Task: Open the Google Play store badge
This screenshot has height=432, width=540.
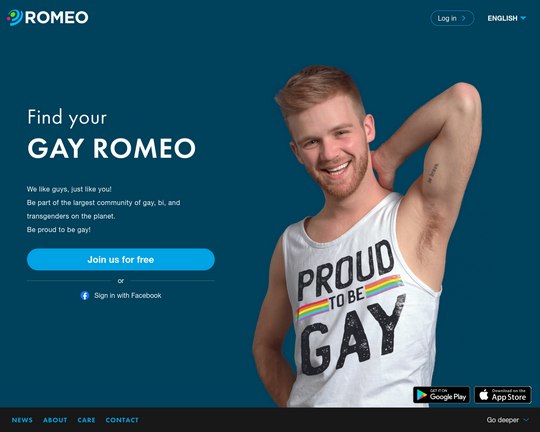Action: [x=441, y=395]
